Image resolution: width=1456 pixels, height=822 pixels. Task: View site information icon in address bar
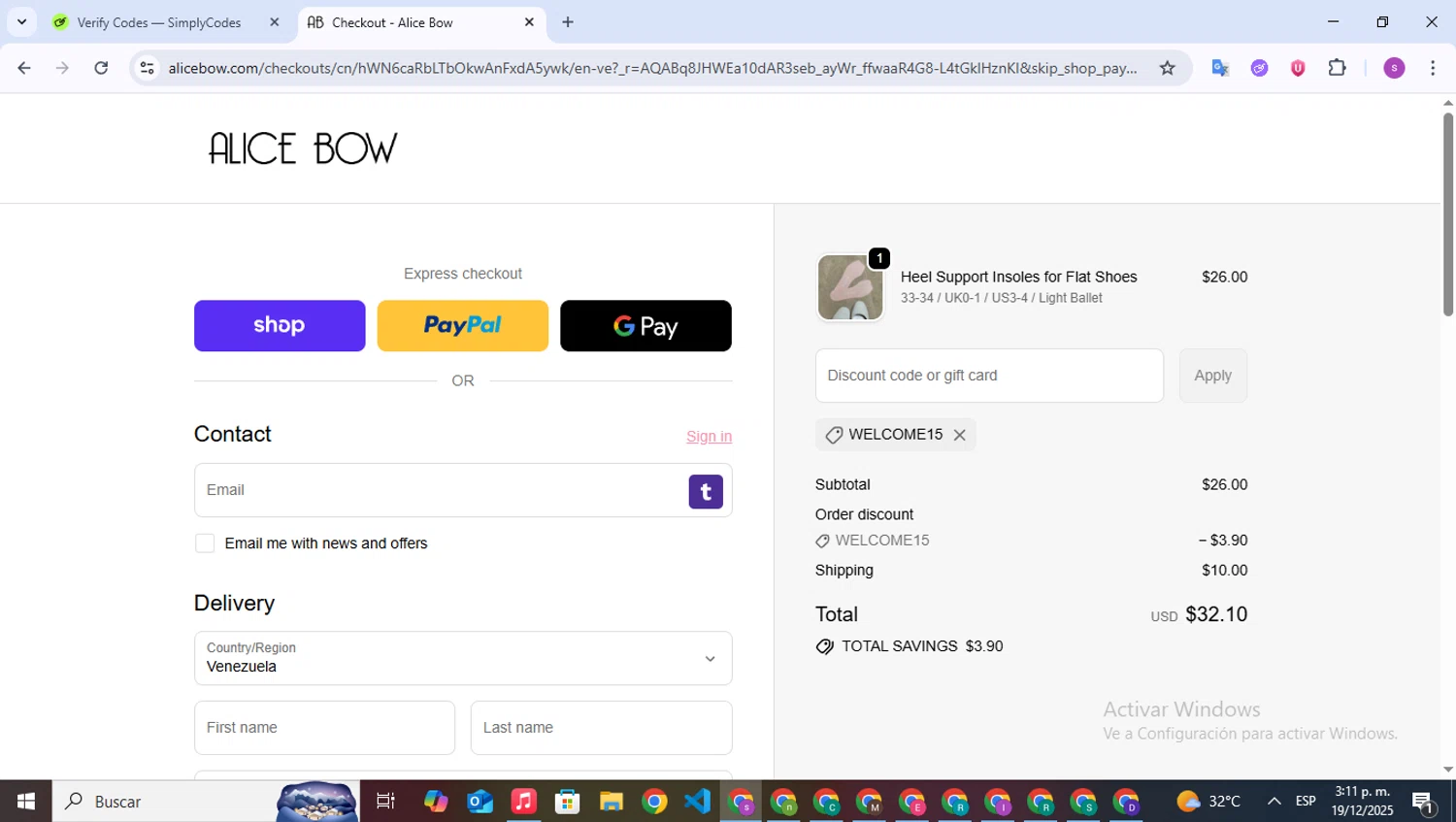147,68
